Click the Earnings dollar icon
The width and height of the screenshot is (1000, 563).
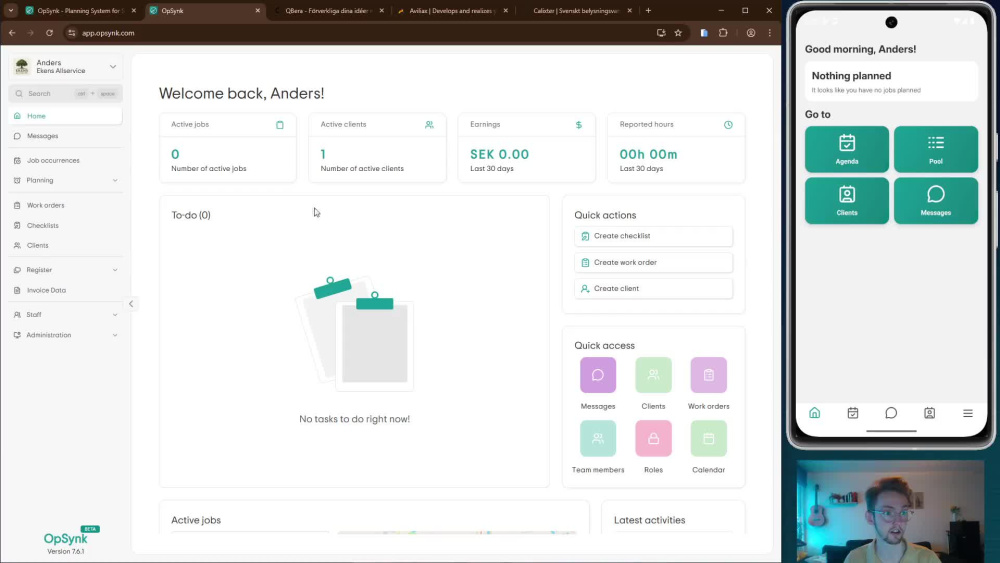pyautogui.click(x=578, y=125)
